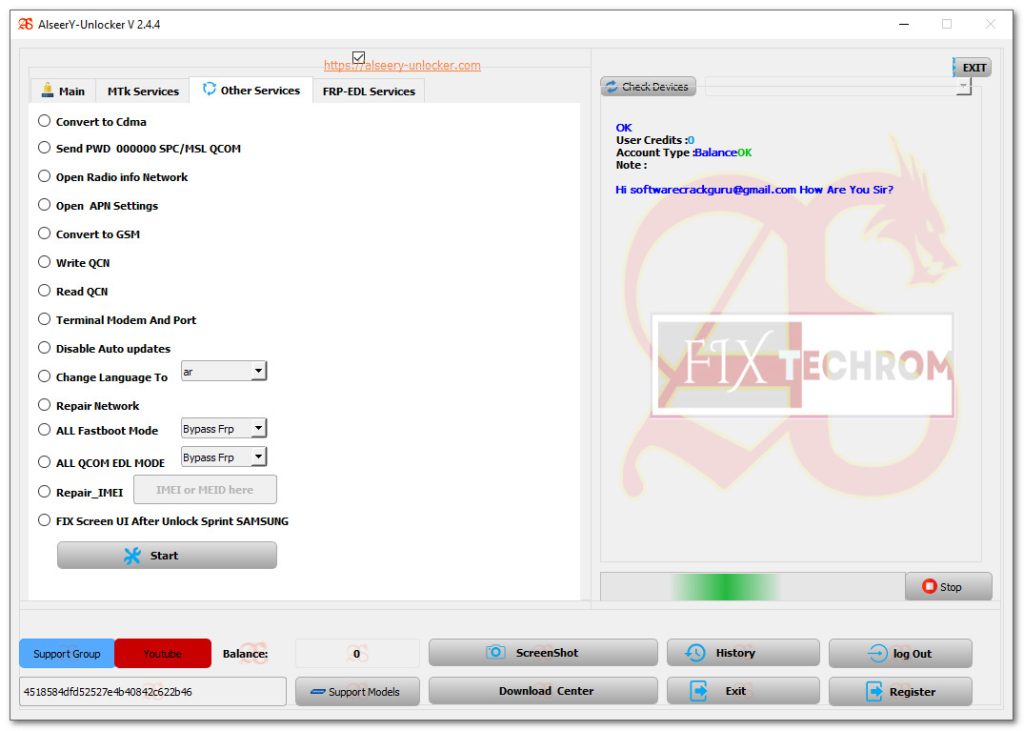Expand Fastboot Mode Bypass Frp dropdown
Viewport: 1024px width, 731px height.
coord(224,429)
